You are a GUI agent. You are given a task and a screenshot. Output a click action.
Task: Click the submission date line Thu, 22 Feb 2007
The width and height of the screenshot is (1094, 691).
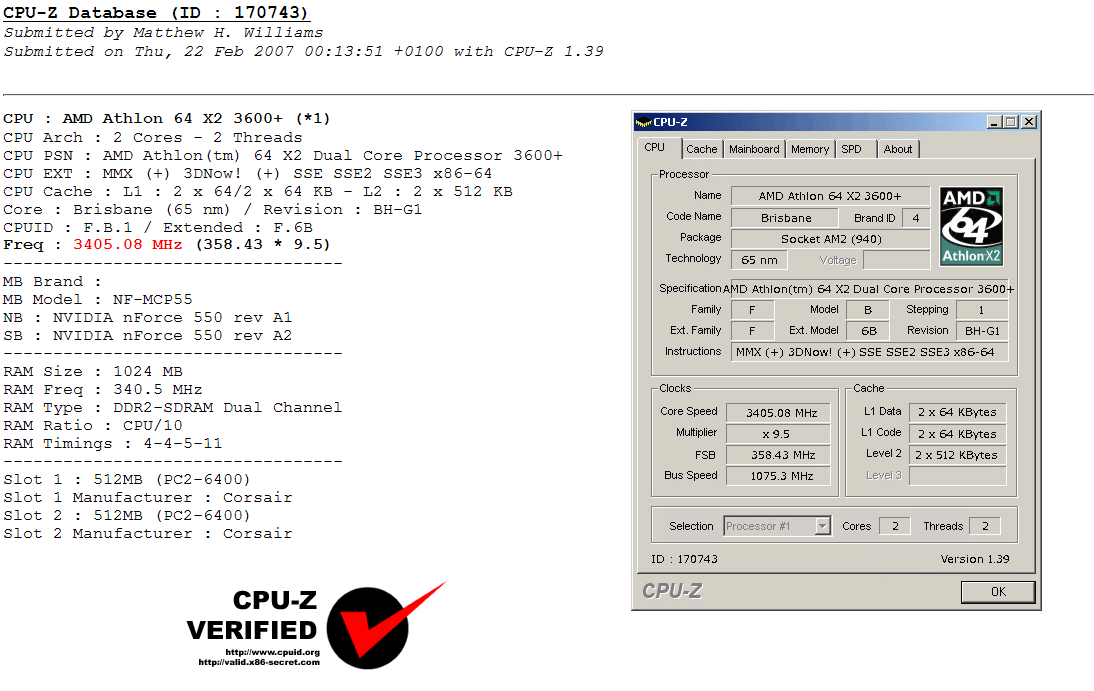click(x=304, y=51)
